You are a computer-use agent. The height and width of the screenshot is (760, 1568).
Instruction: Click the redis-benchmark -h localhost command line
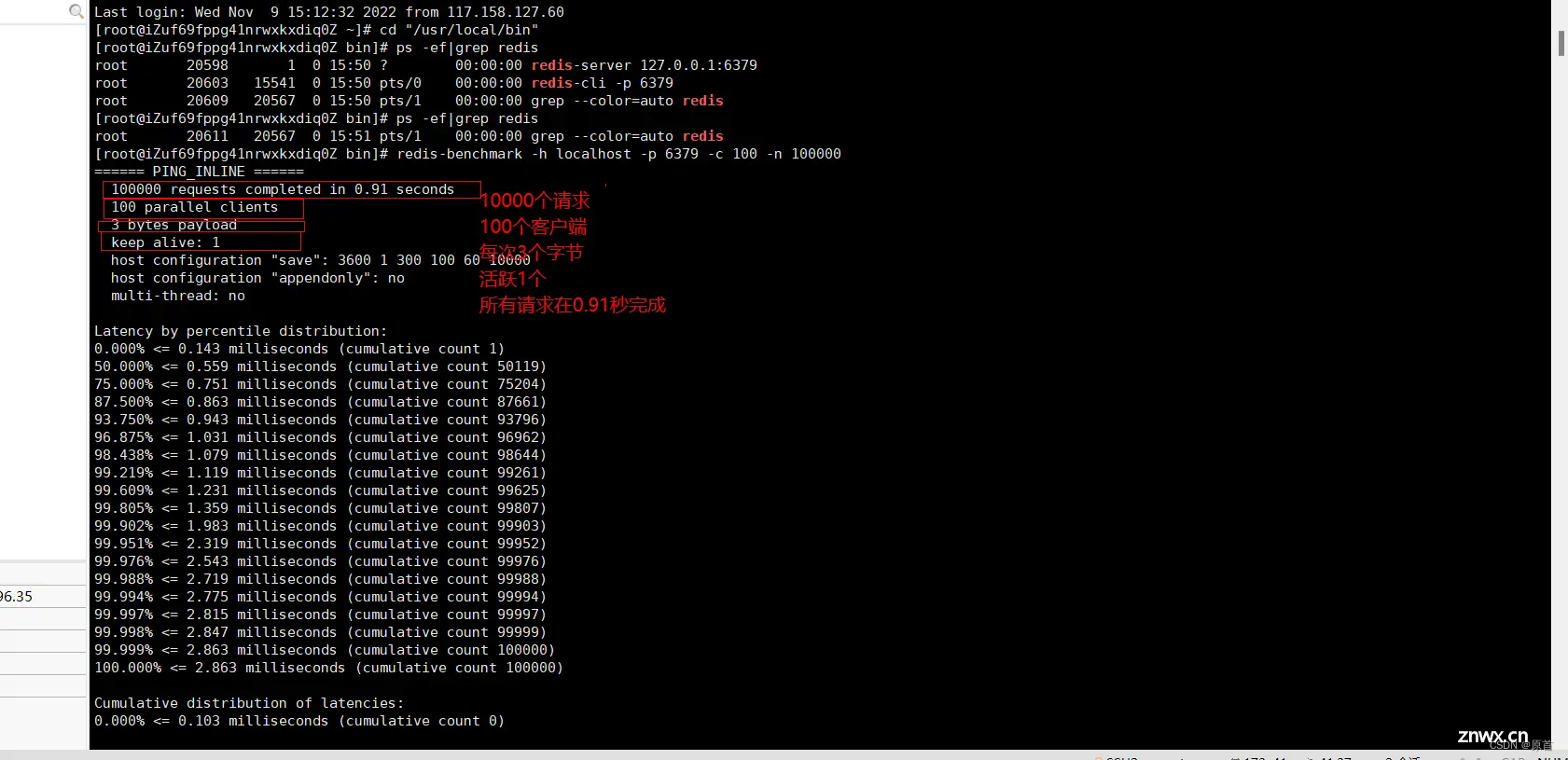468,154
